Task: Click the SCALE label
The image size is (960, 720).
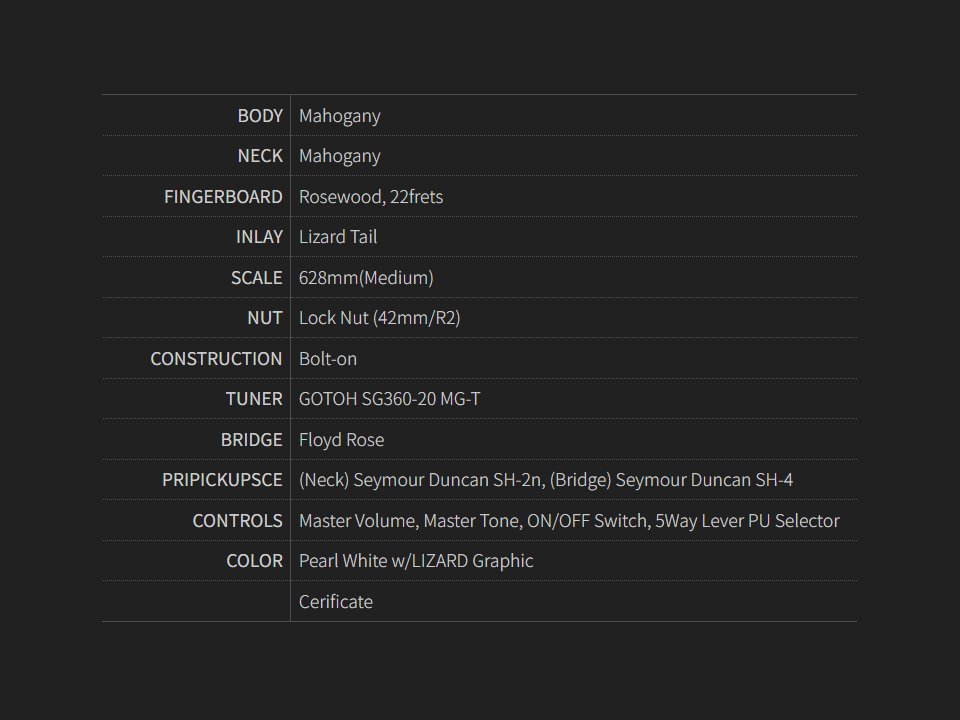Action: tap(257, 278)
